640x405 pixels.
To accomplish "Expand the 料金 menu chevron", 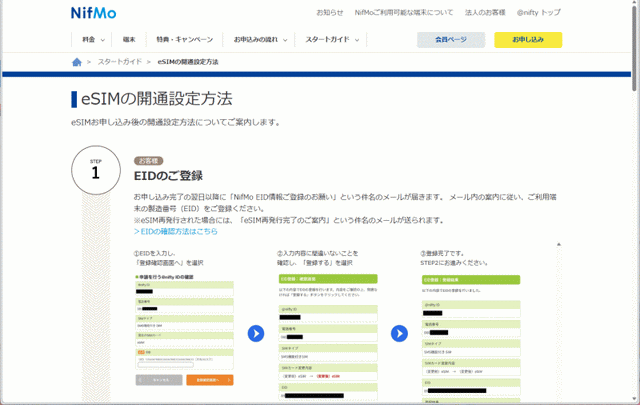I will point(102,40).
